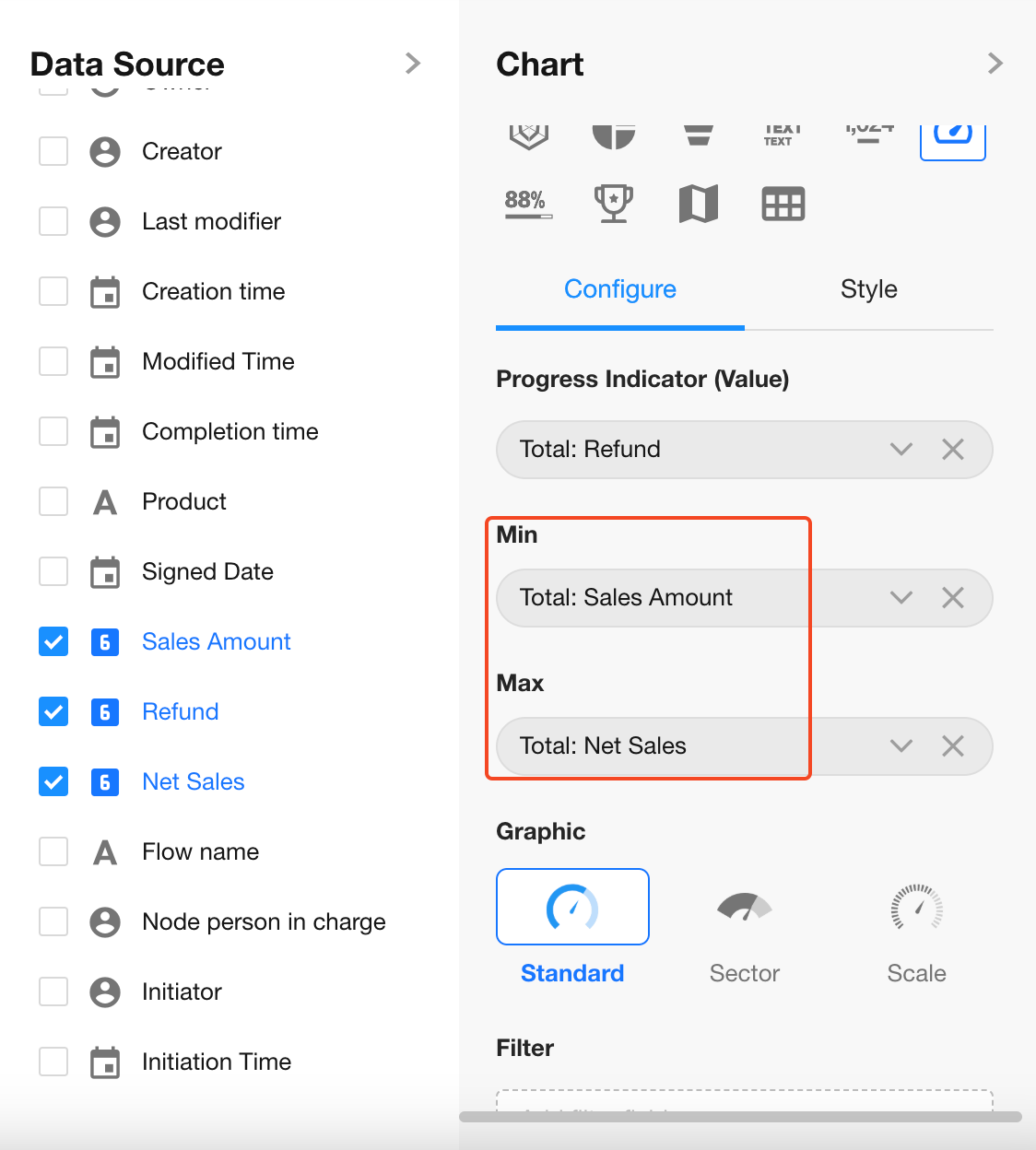This screenshot has width=1036, height=1150.
Task: Click the horizontal scrollbar under Chart panel
Action: 740,1117
